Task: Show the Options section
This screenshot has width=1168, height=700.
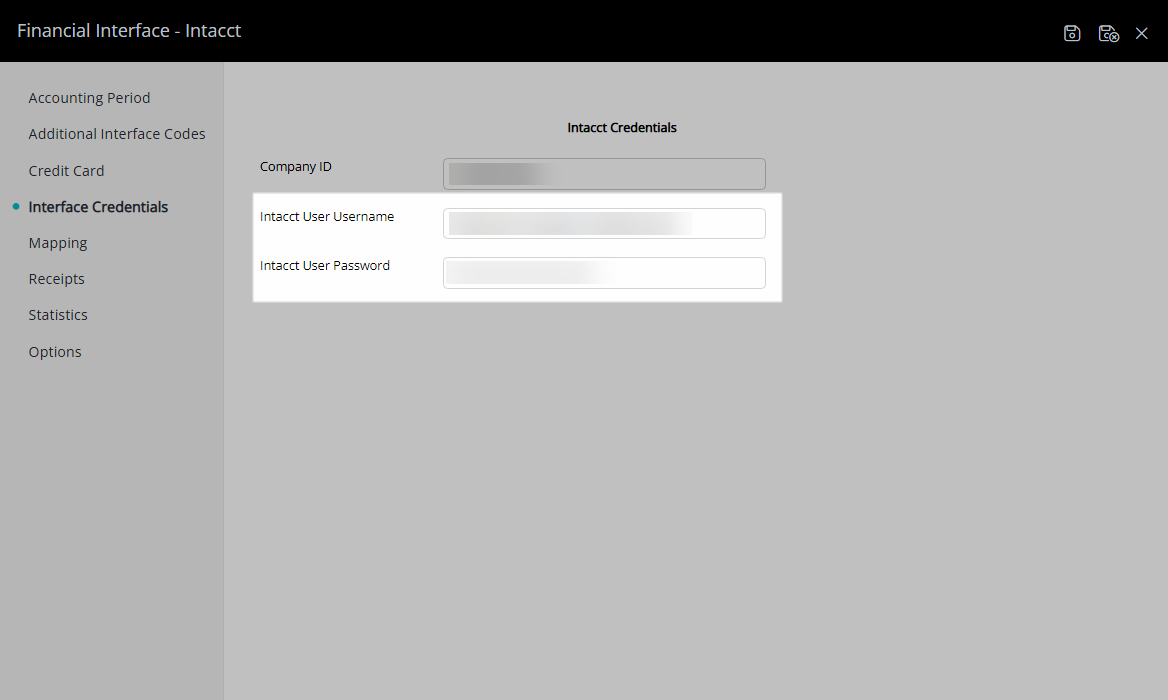Action: 55,351
